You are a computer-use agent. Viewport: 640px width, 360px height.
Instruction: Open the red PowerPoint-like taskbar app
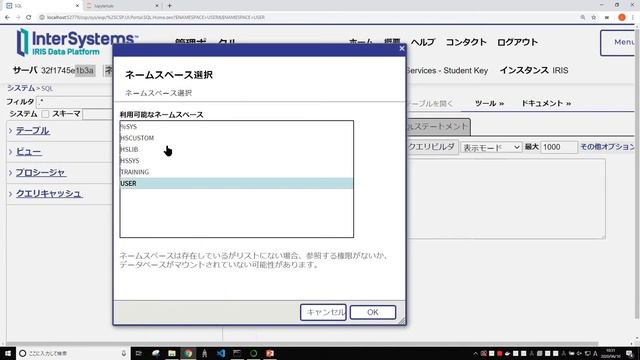270,353
